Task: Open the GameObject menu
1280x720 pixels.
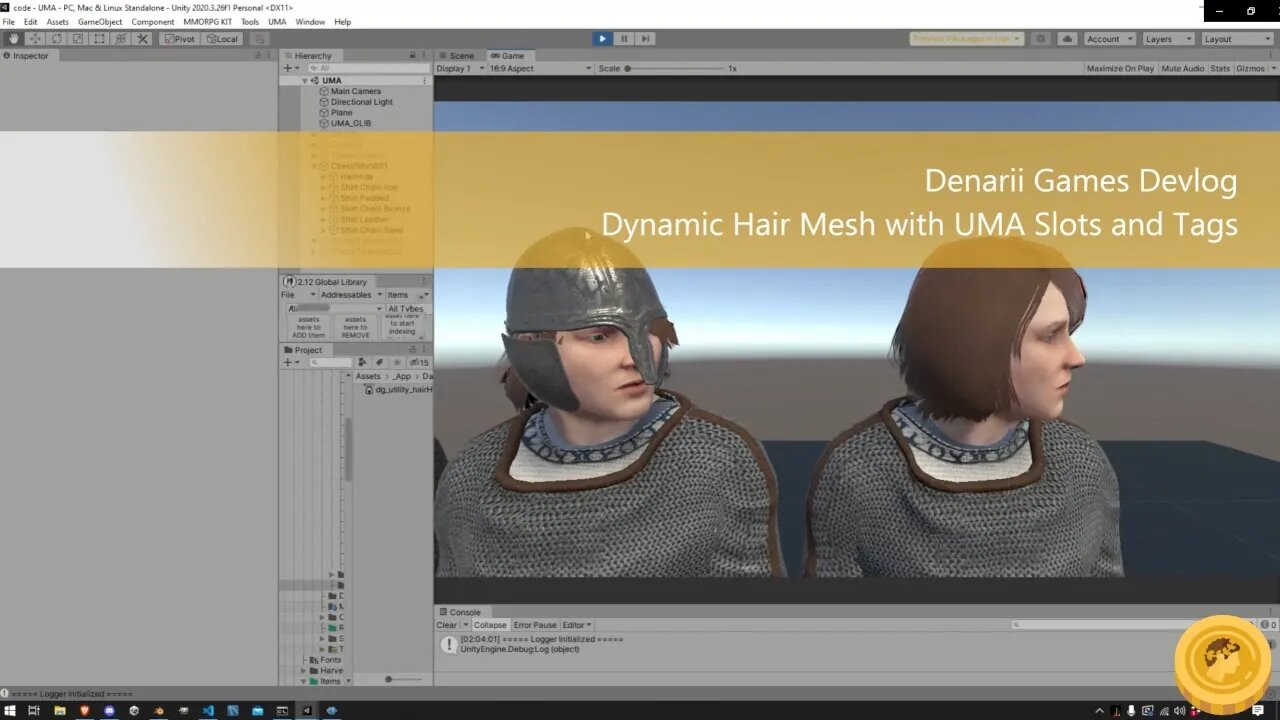Action: click(100, 22)
